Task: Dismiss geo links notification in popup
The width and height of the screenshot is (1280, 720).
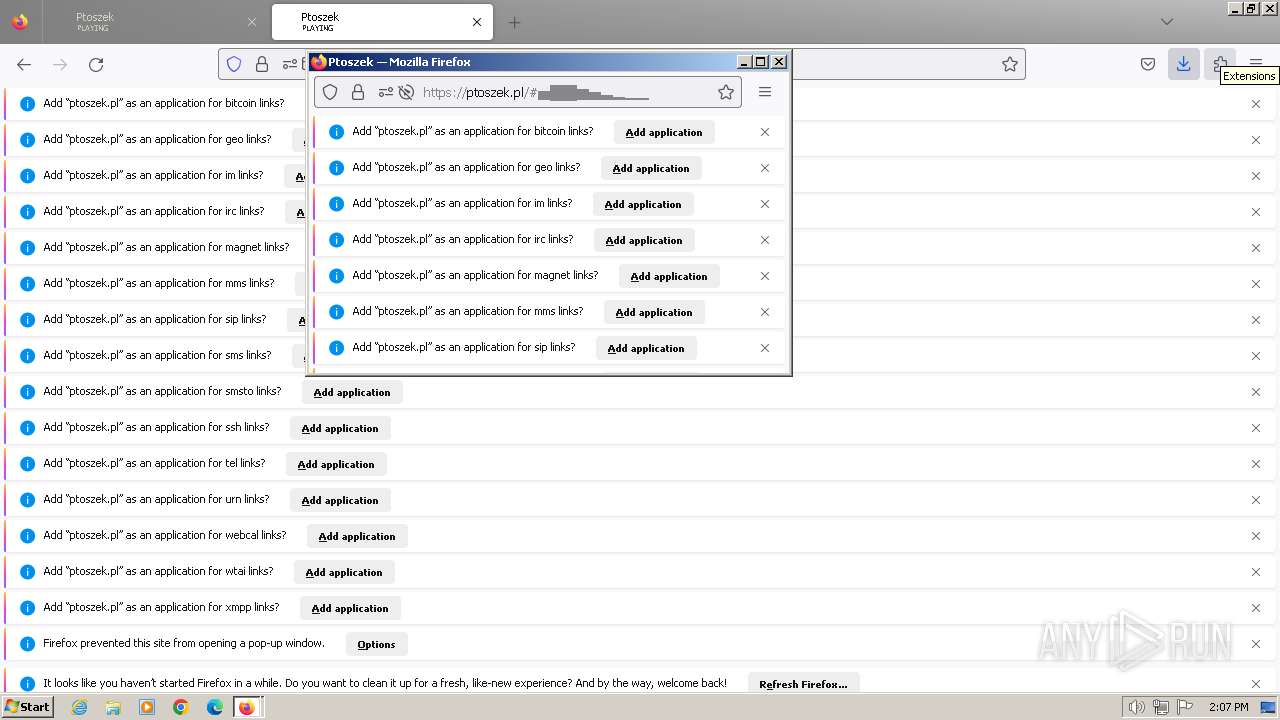Action: 765,168
